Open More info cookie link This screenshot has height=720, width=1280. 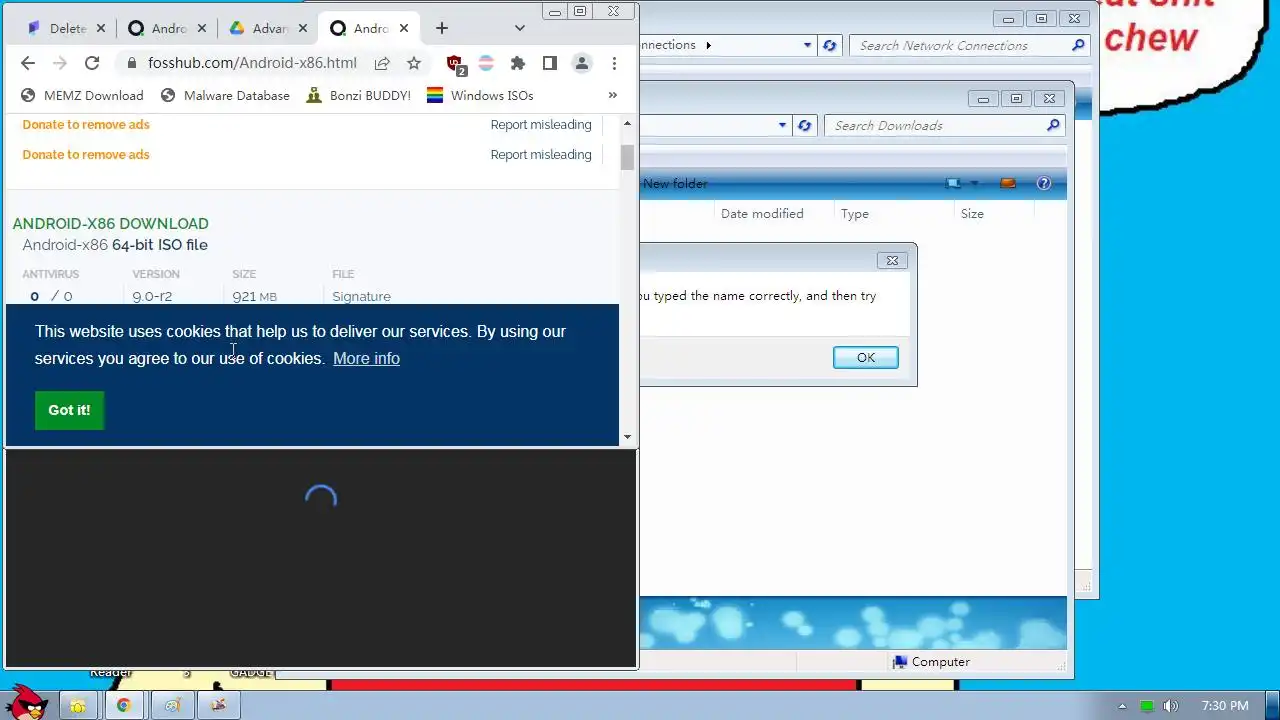pyautogui.click(x=366, y=358)
